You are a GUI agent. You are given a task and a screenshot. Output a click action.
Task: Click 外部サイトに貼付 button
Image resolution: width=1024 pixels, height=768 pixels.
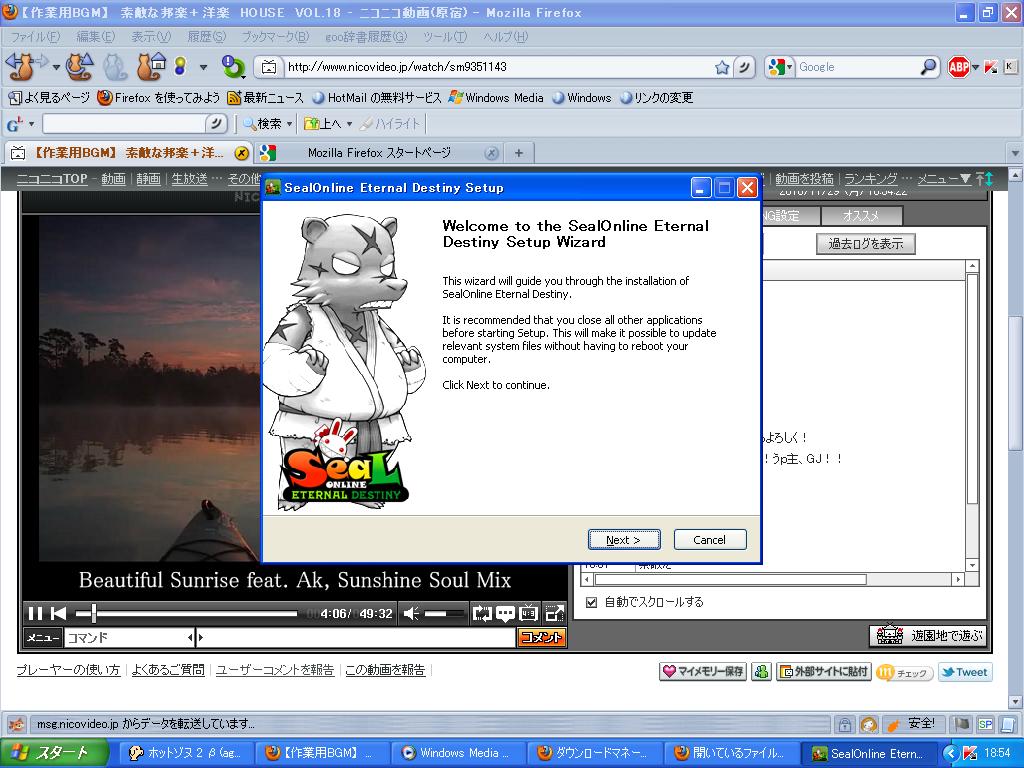(x=824, y=672)
